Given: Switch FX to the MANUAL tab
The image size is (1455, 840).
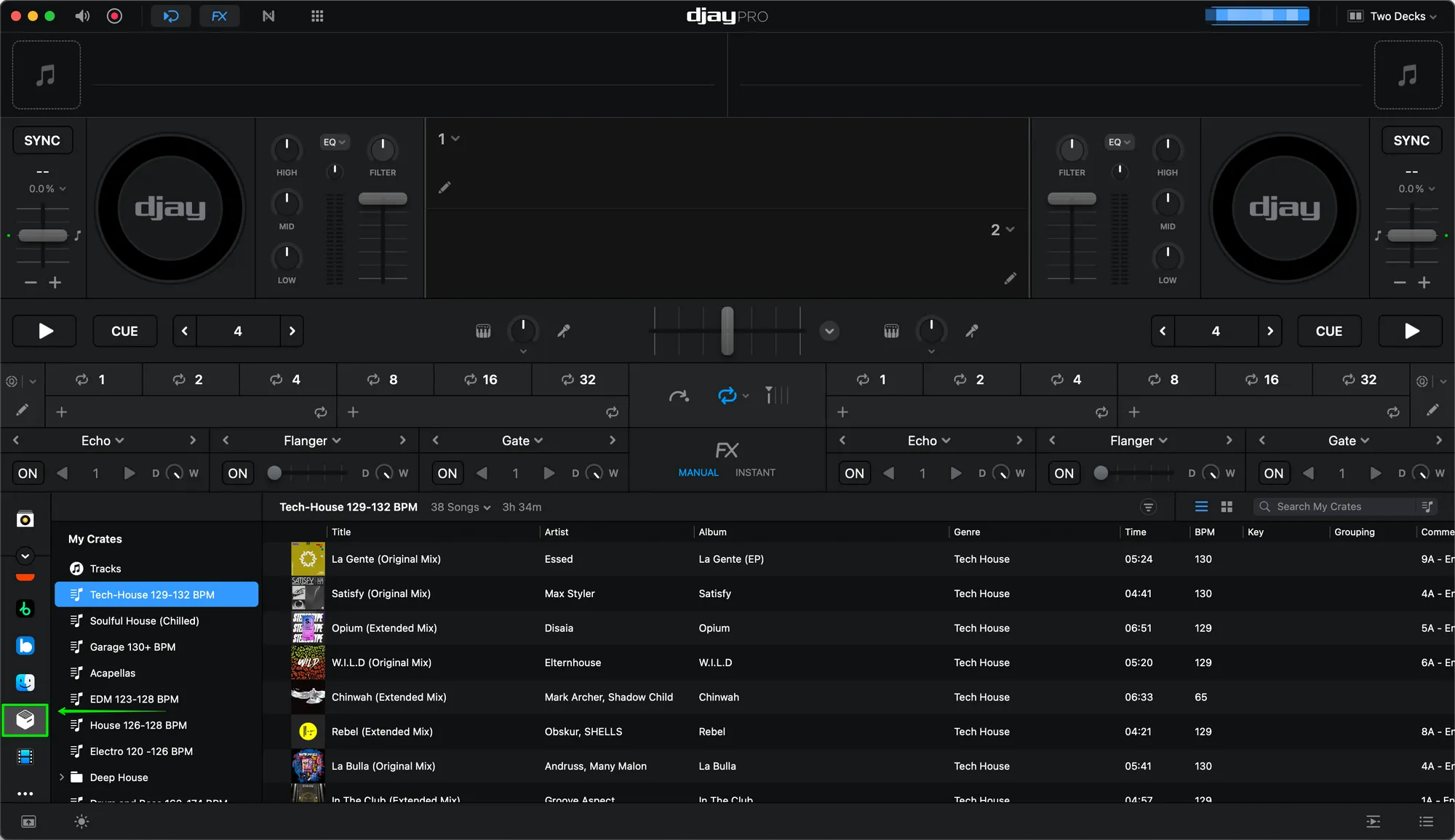Looking at the screenshot, I should tap(697, 472).
